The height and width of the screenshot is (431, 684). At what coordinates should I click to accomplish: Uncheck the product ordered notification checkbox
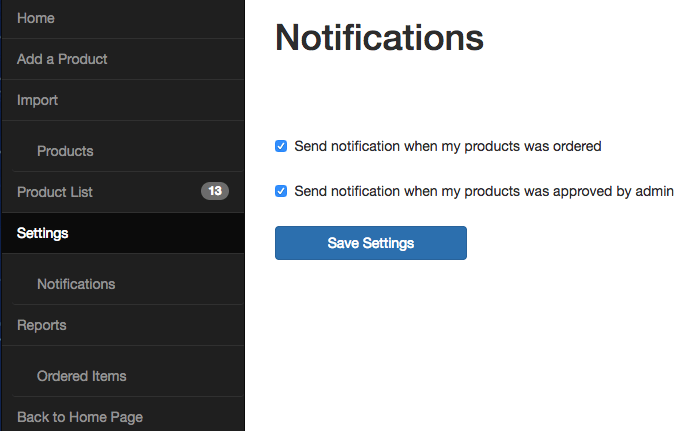[x=281, y=146]
